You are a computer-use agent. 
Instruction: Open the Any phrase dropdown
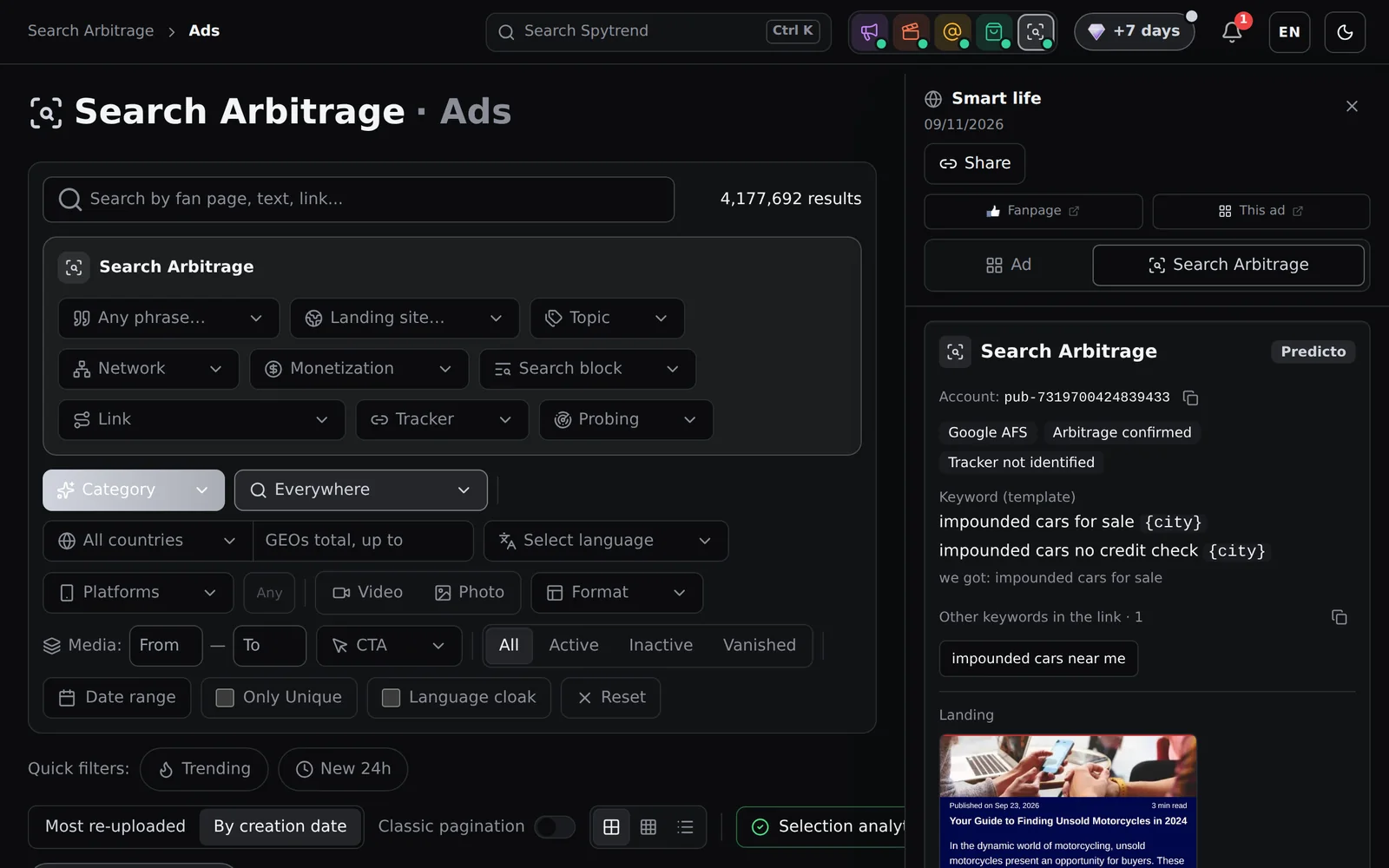pyautogui.click(x=168, y=319)
